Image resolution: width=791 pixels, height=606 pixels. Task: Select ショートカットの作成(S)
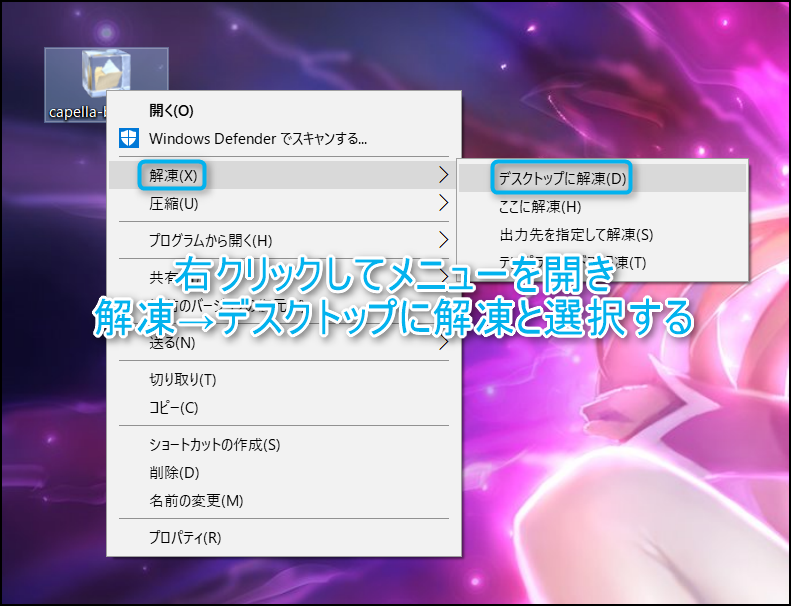pyautogui.click(x=214, y=444)
